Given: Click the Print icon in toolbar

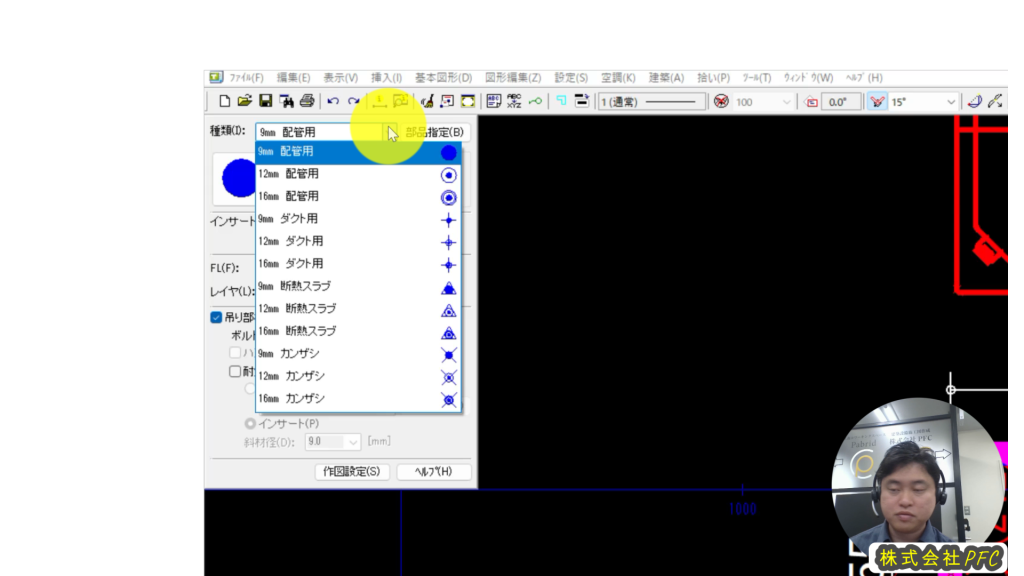Looking at the screenshot, I should pos(307,101).
